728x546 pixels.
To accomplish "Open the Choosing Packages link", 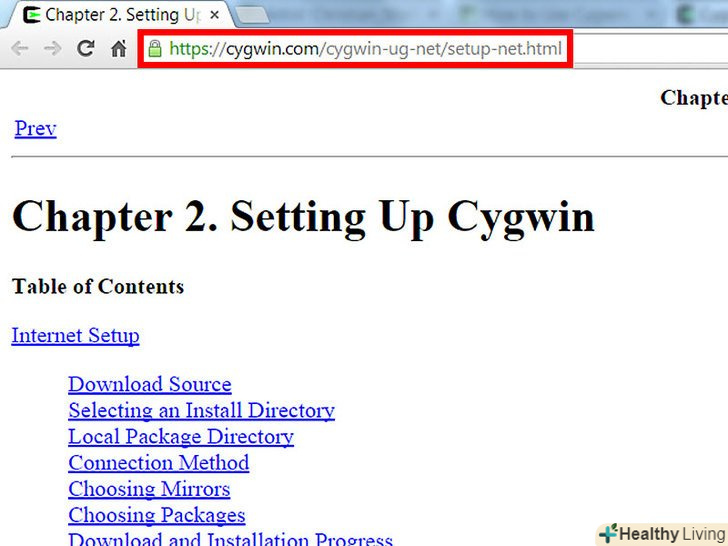I will tap(156, 515).
